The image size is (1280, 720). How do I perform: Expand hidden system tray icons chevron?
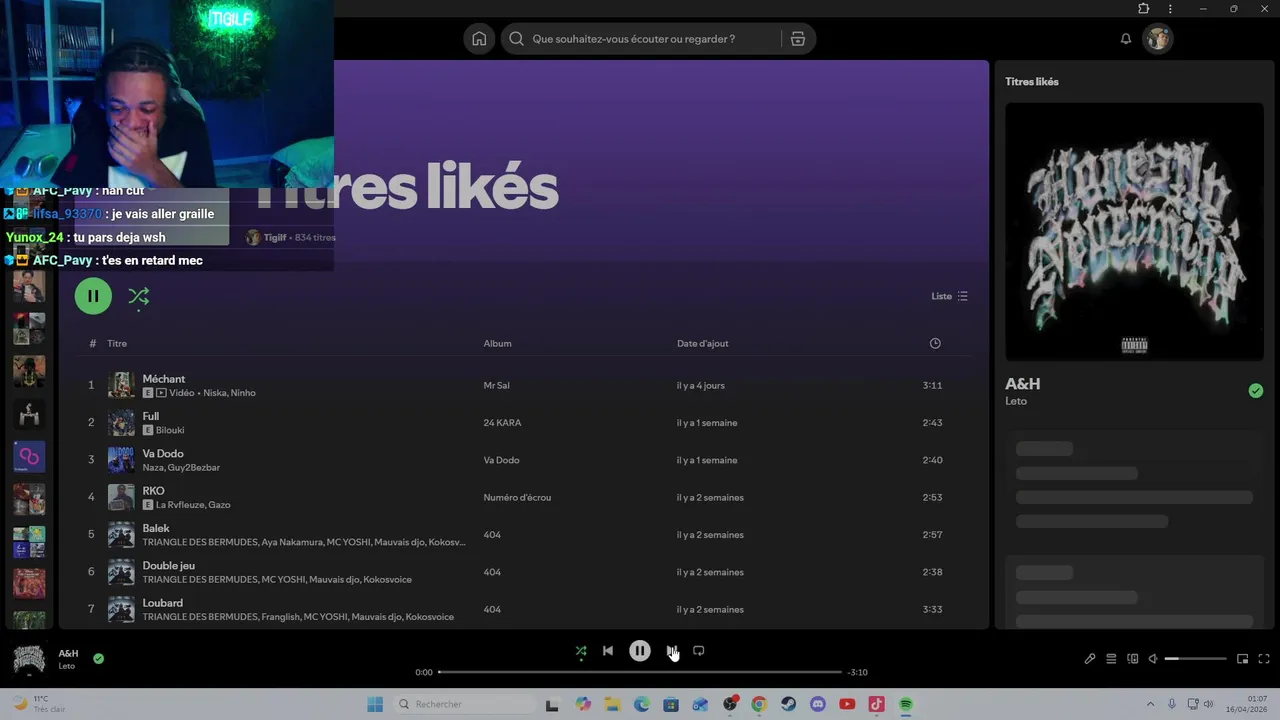[x=1150, y=704]
